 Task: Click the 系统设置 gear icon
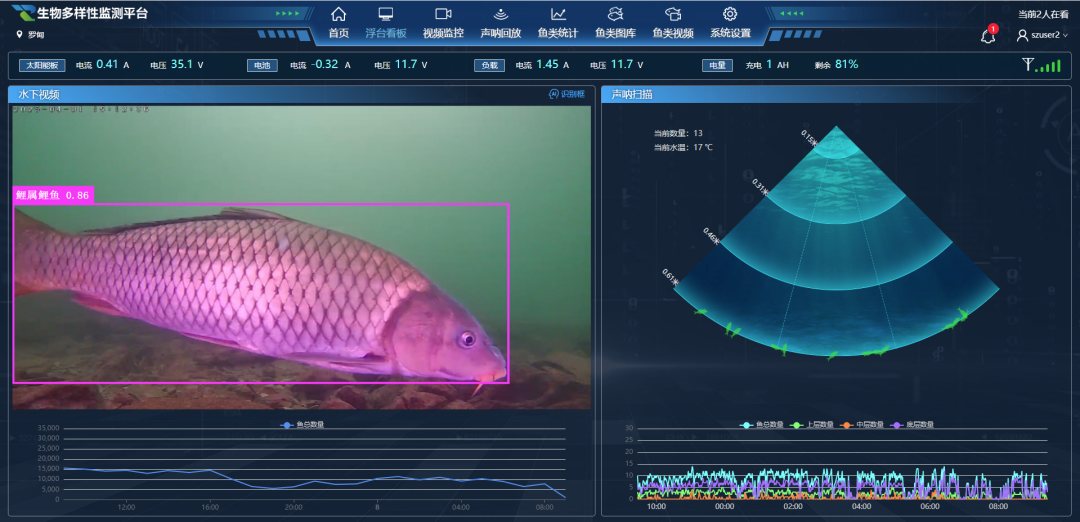pos(730,14)
